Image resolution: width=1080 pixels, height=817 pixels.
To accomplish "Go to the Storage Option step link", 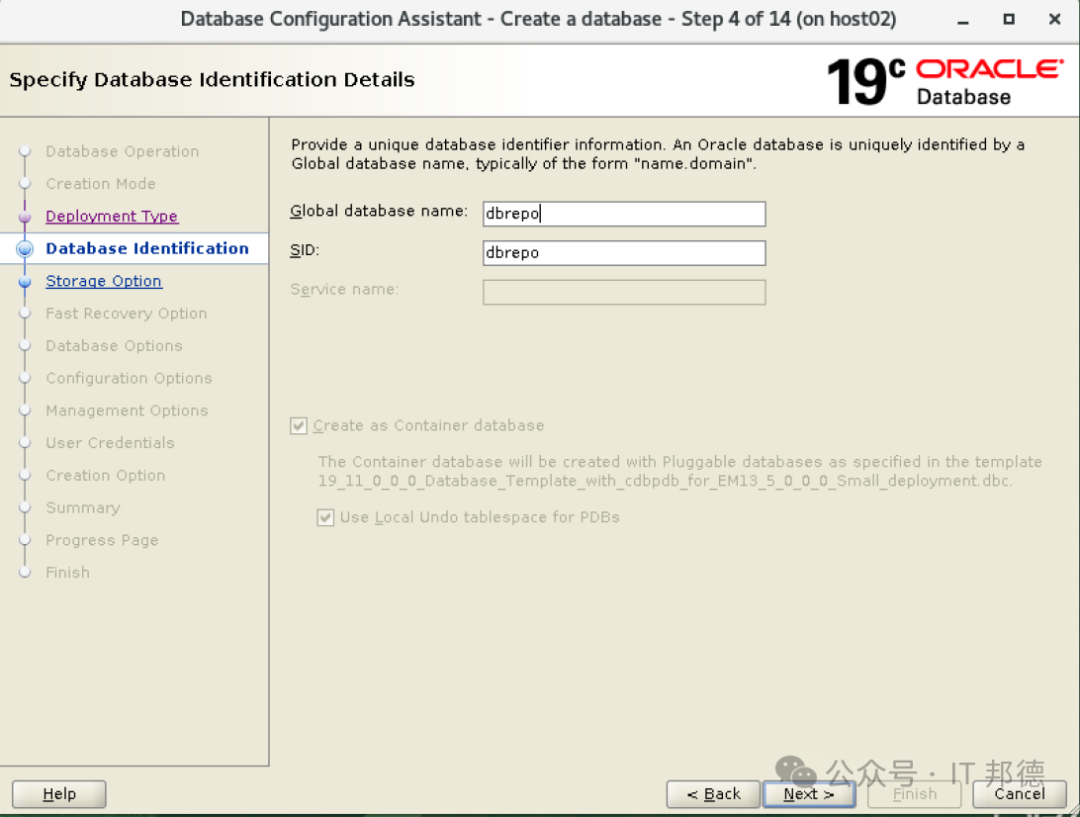I will 103,281.
